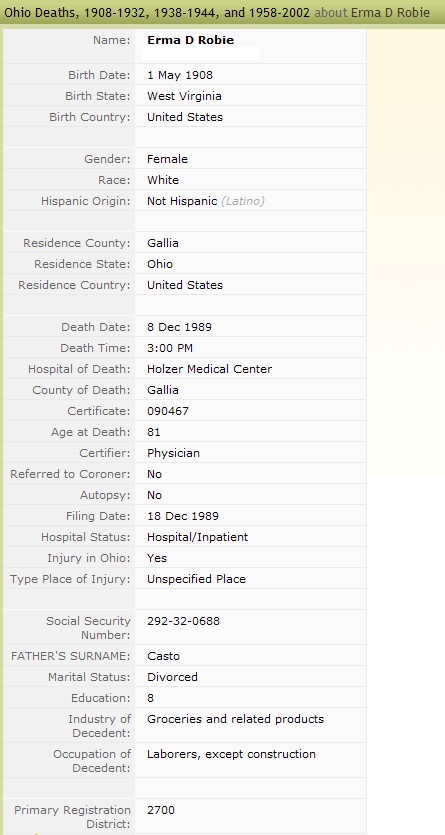The width and height of the screenshot is (445, 835).
Task: Select the Social Security Number value
Action: (183, 621)
